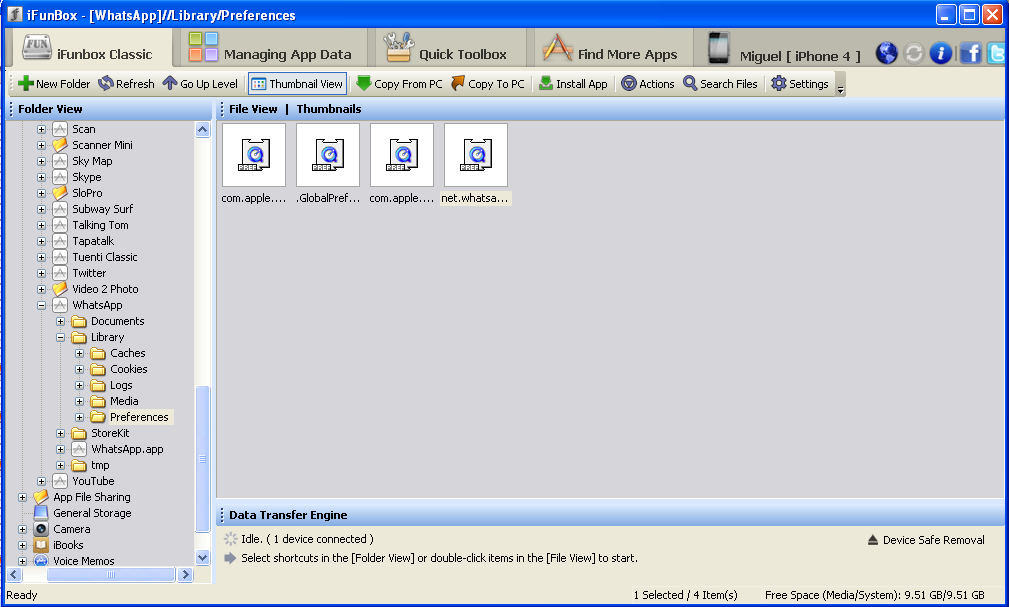Expand the Documents folder node
This screenshot has height=607, width=1009.
coord(60,322)
